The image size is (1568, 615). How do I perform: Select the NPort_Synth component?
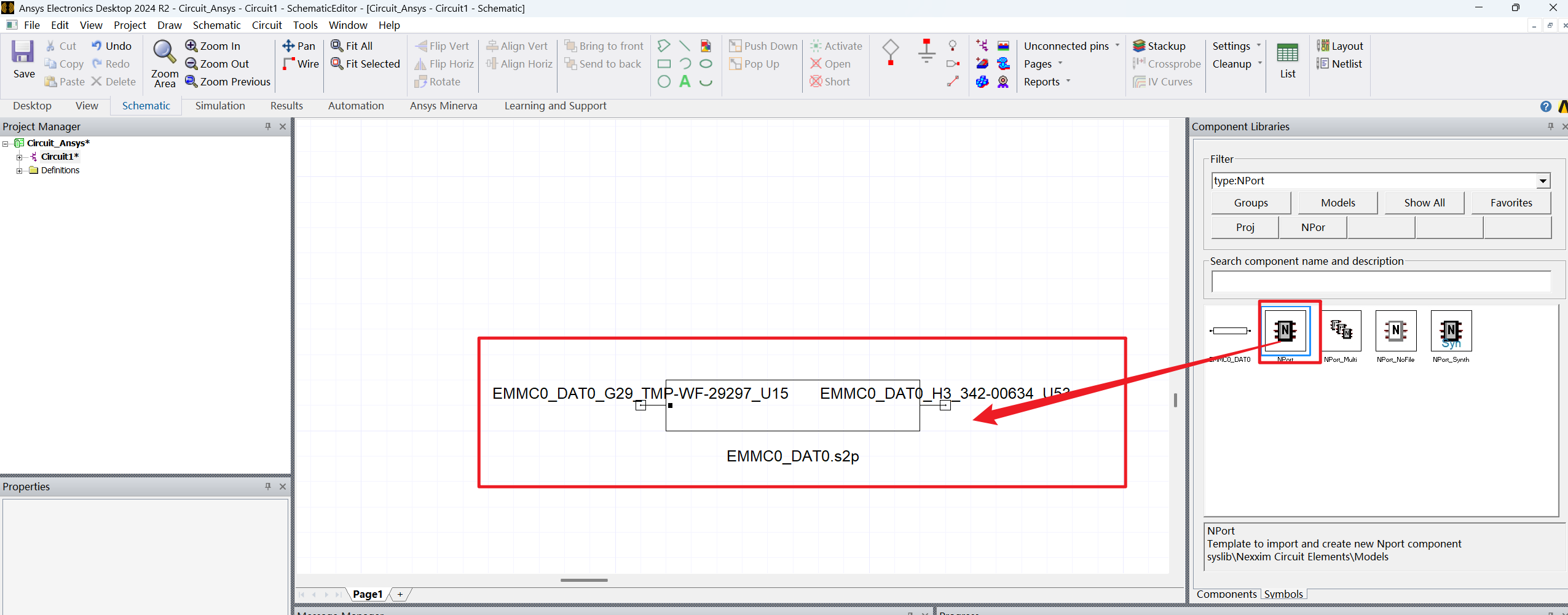tap(1451, 336)
